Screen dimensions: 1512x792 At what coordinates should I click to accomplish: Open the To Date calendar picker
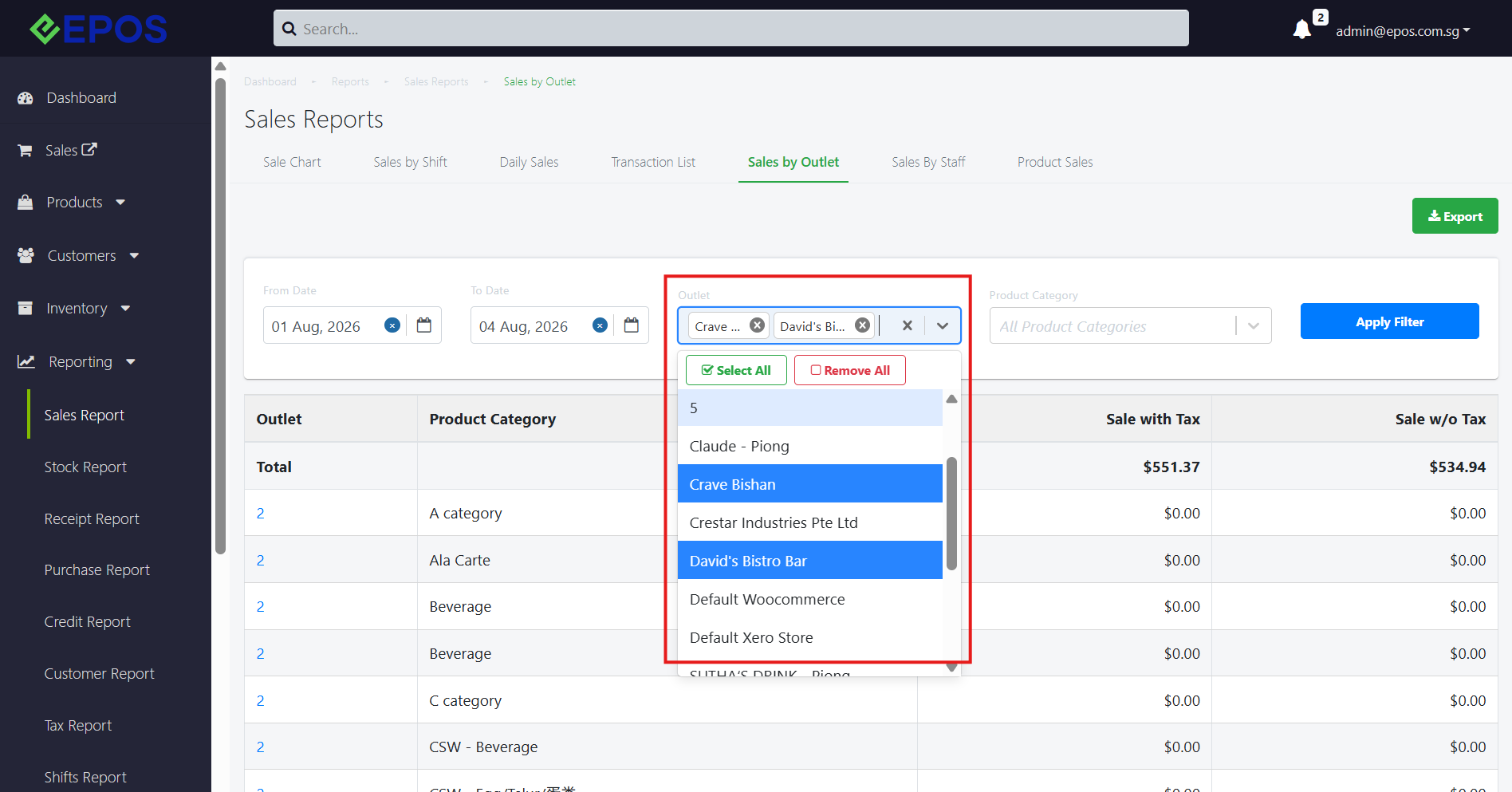[x=632, y=325]
